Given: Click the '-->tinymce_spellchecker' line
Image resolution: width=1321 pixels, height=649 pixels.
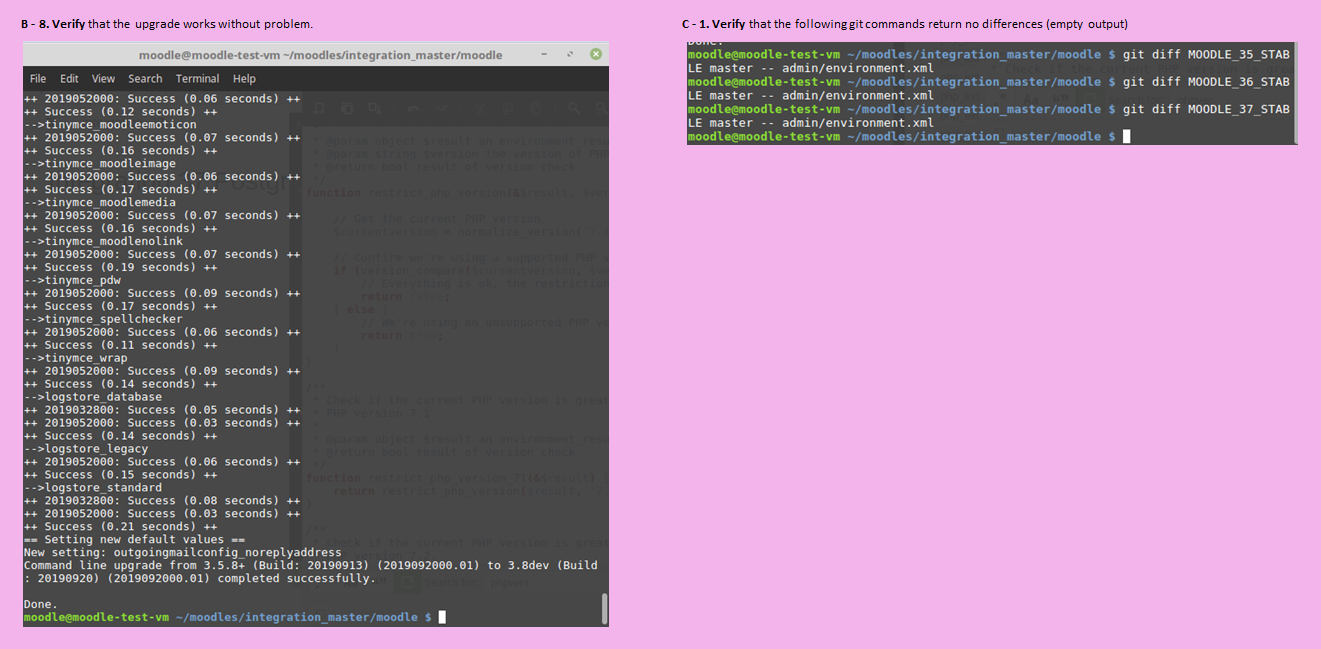Looking at the screenshot, I should click(x=103, y=319).
